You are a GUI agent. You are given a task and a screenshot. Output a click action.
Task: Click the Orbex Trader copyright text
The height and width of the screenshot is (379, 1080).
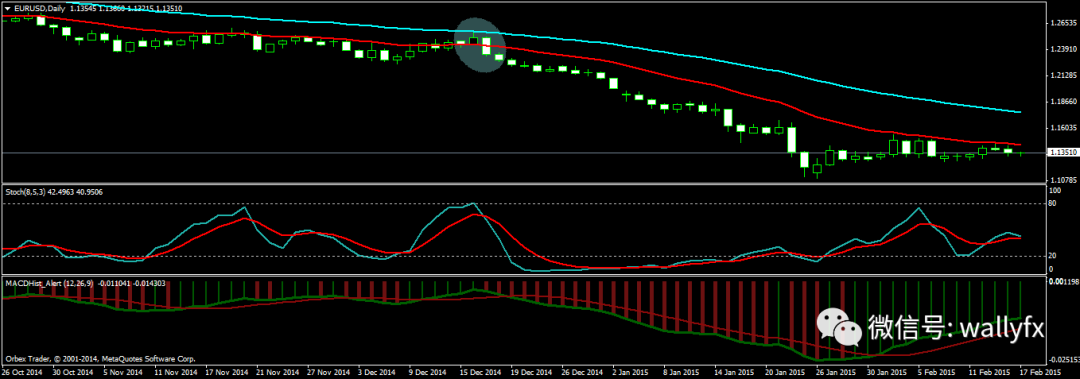click(x=100, y=359)
